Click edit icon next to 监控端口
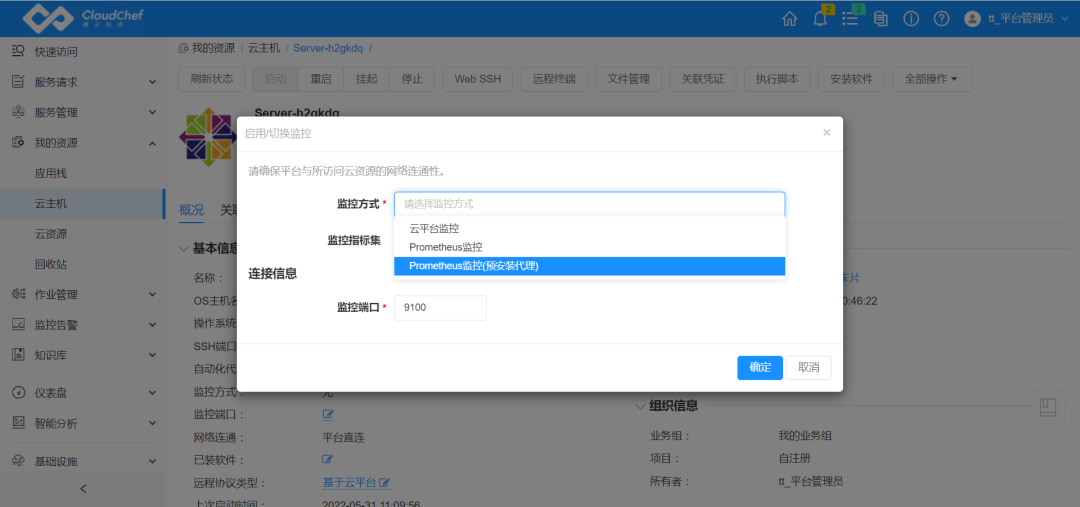Viewport: 1080px width, 507px height. [328, 415]
